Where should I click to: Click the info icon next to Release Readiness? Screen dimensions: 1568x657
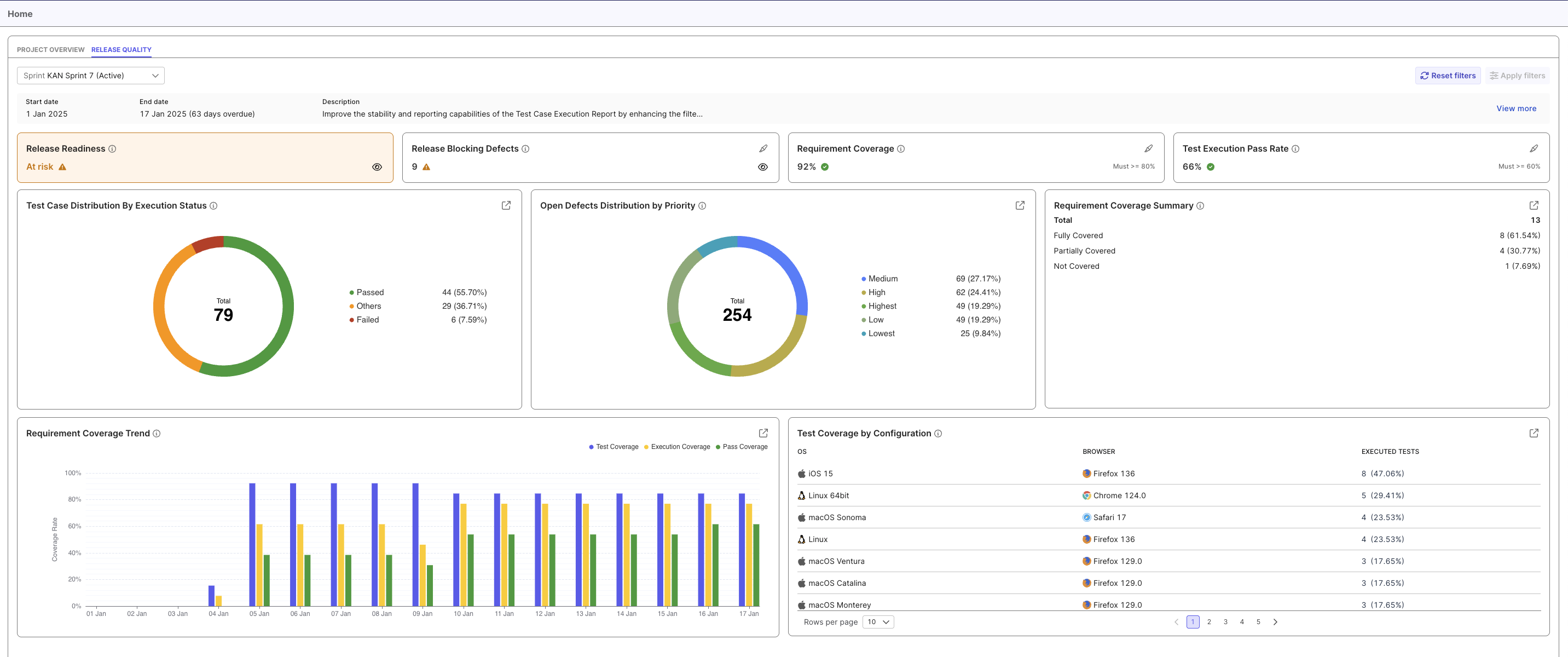click(x=113, y=148)
